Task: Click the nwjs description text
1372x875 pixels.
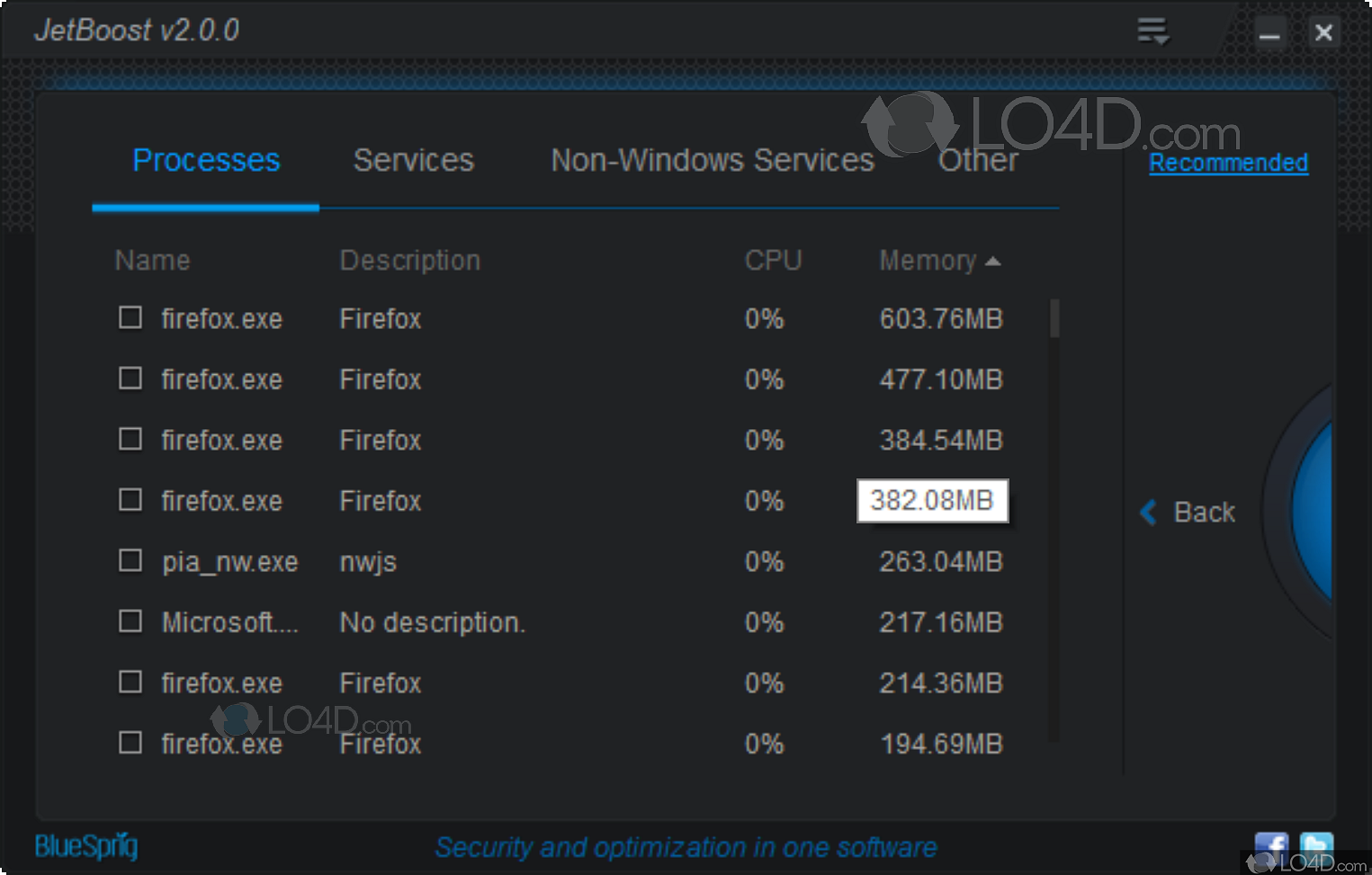Action: coord(368,563)
